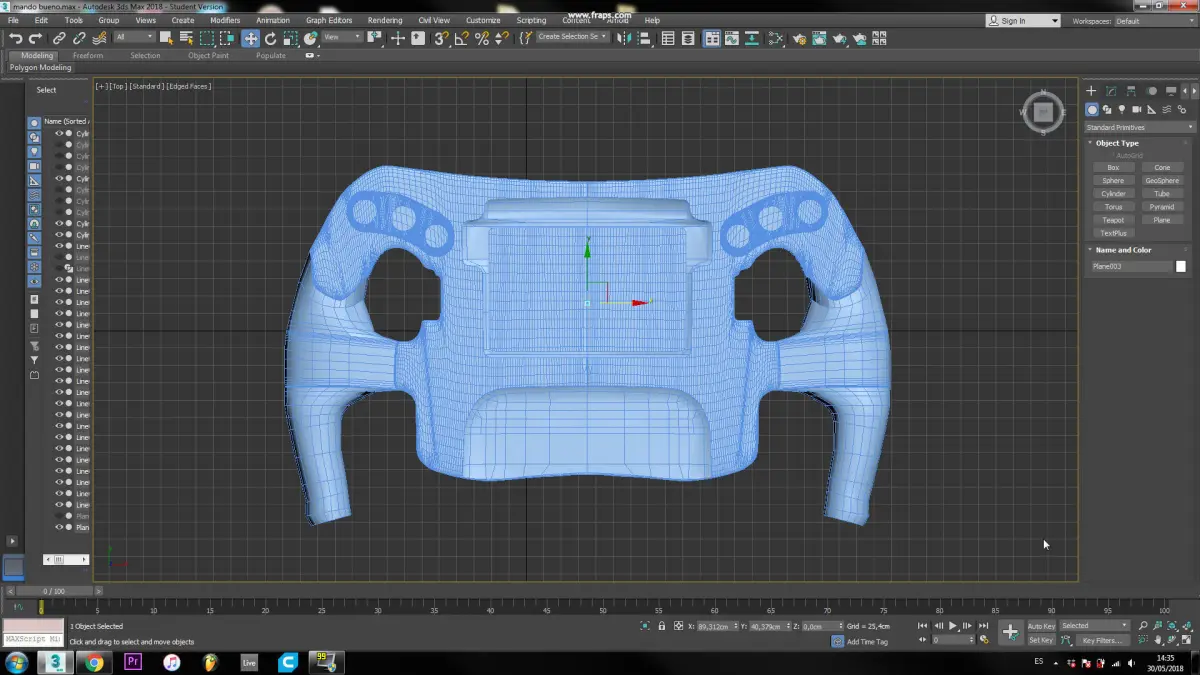This screenshot has width=1200, height=675.
Task: Switch to the Object Paint ribbon tab
Action: (x=208, y=56)
